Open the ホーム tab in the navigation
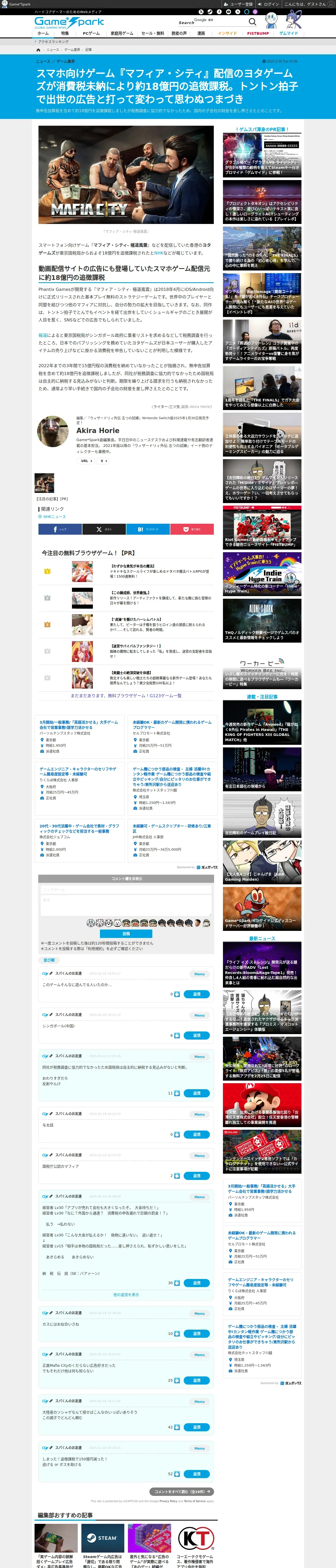 point(43,33)
